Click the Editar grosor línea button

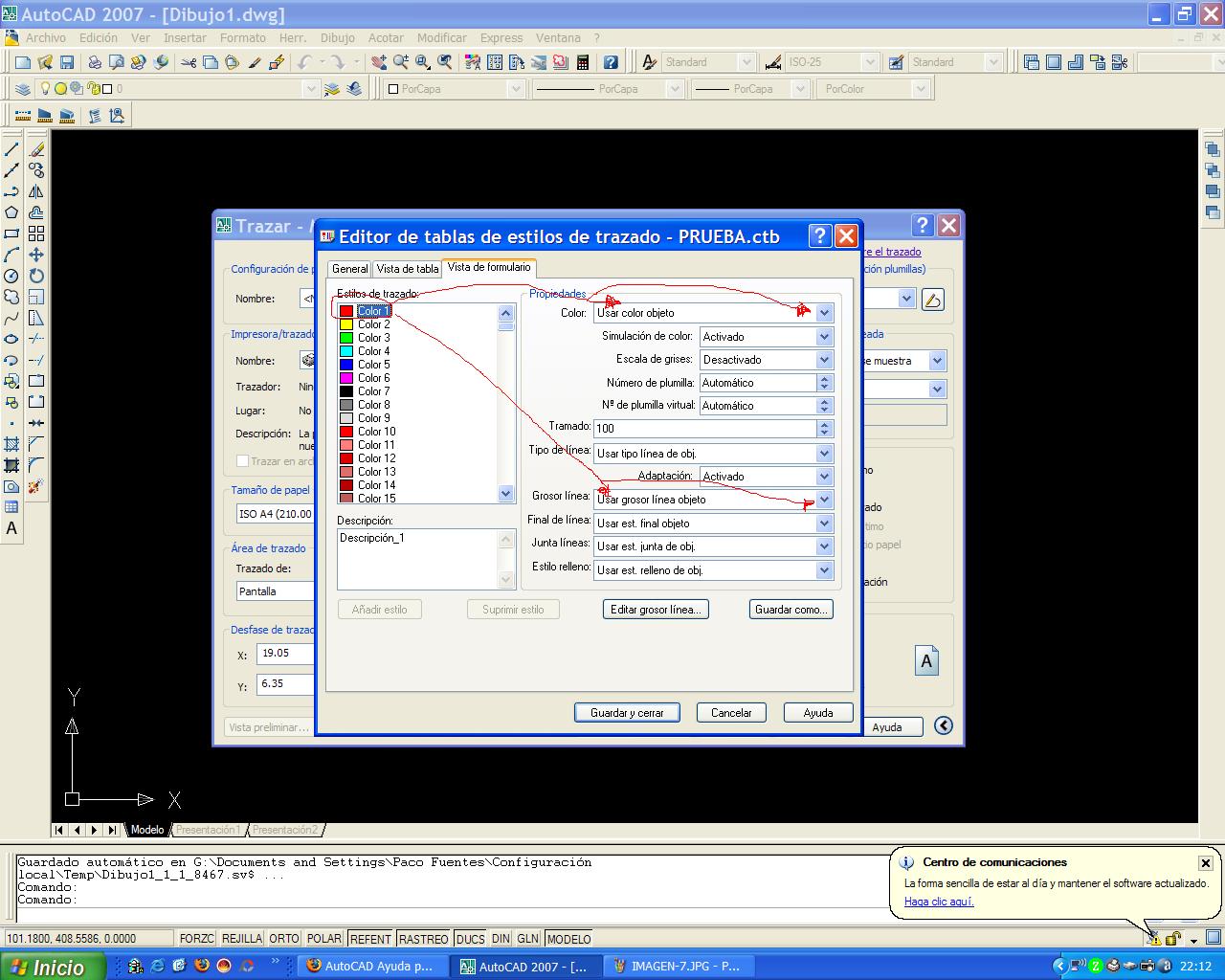(x=656, y=610)
